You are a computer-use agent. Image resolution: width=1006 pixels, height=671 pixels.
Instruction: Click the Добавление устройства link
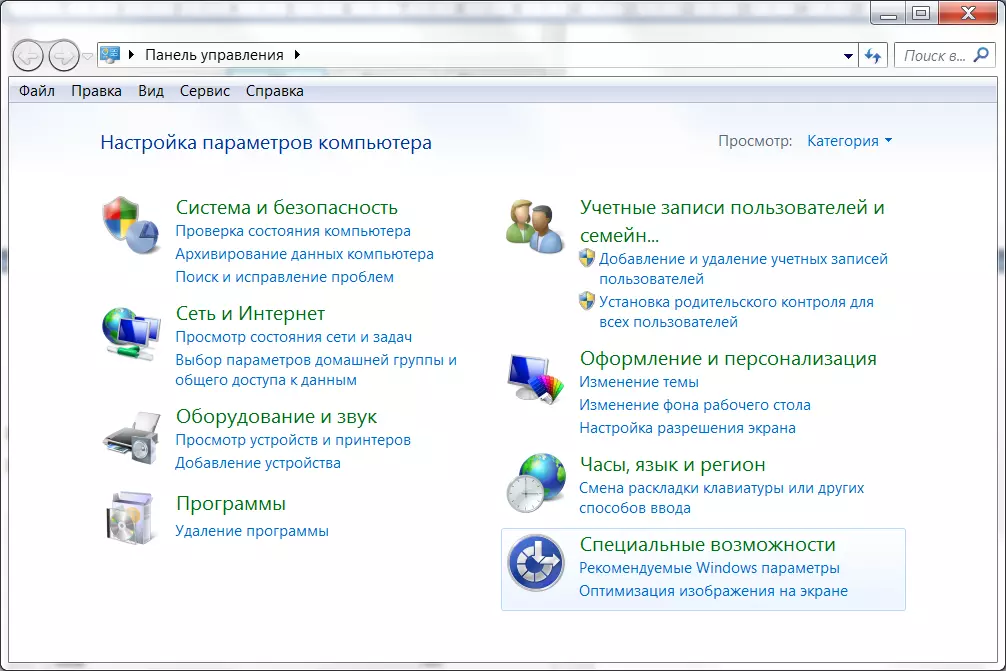pos(258,463)
